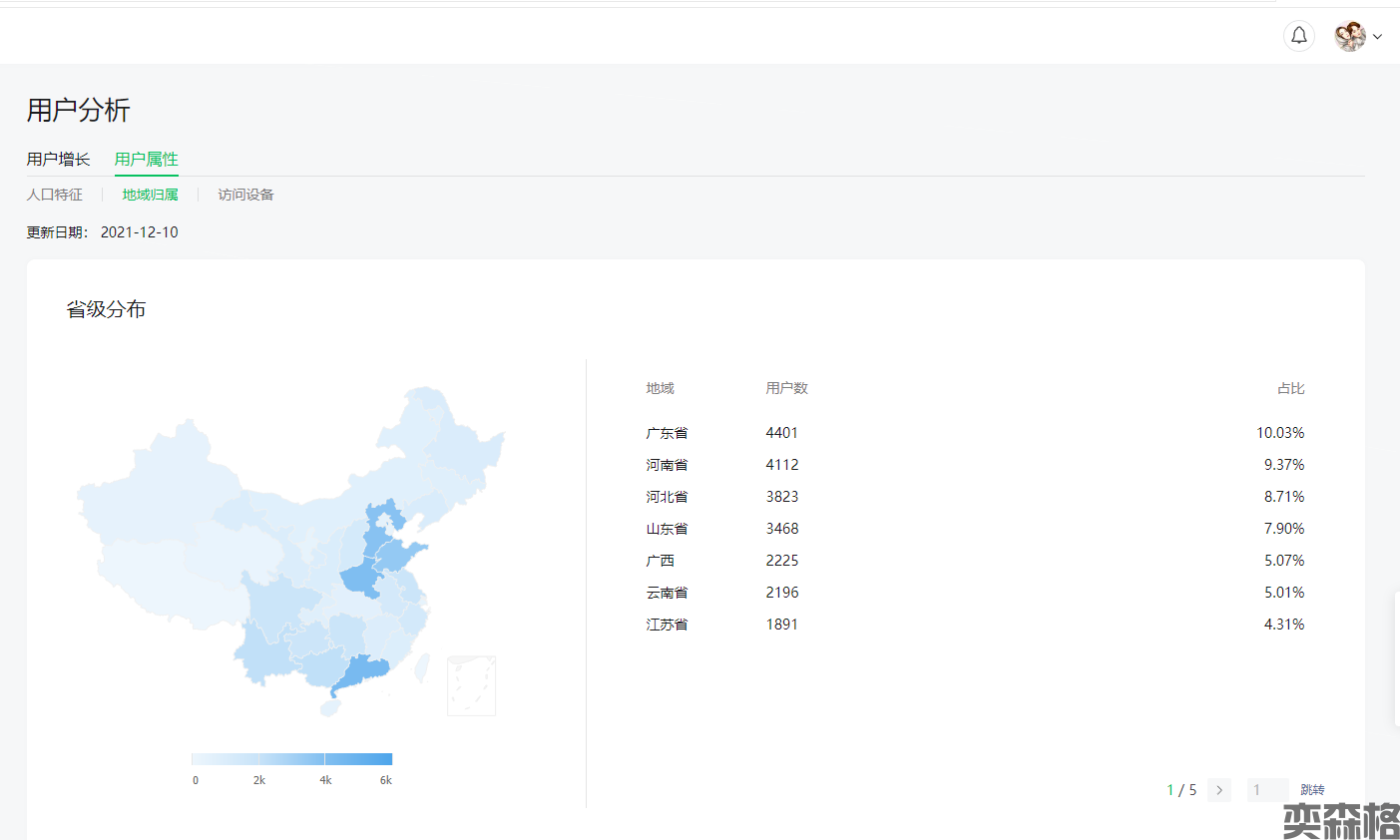
Task: Click the page number input field
Action: coord(1266,790)
